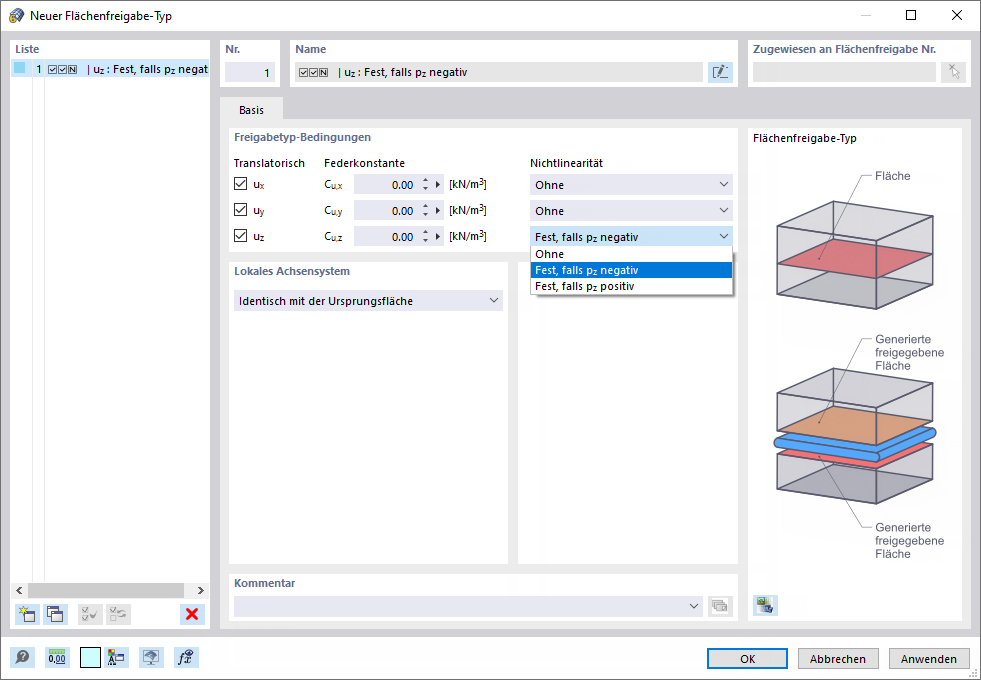Click the select all check icon

90,614
